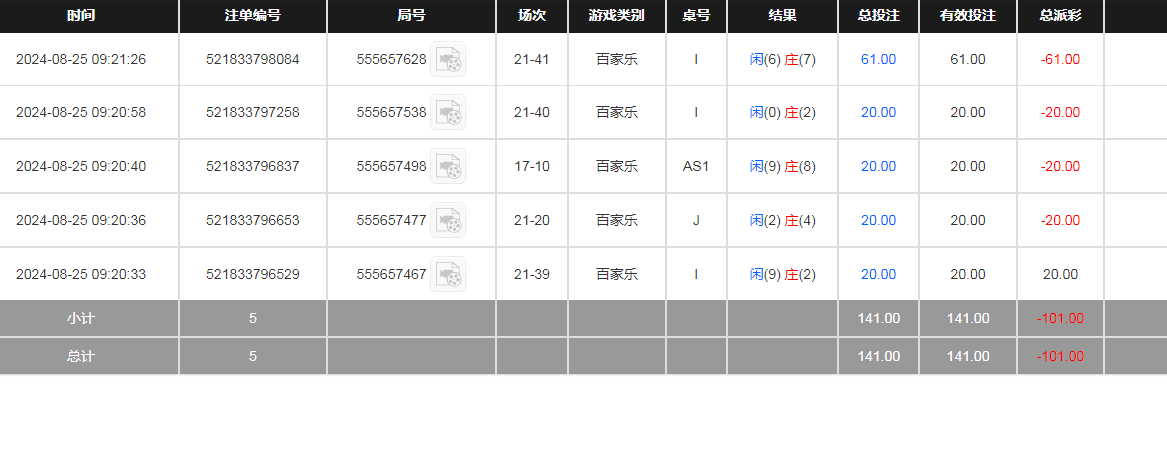Screen dimensions: 1167x474
Task: Open total bet amount 61.00 link
Action: [878, 60]
